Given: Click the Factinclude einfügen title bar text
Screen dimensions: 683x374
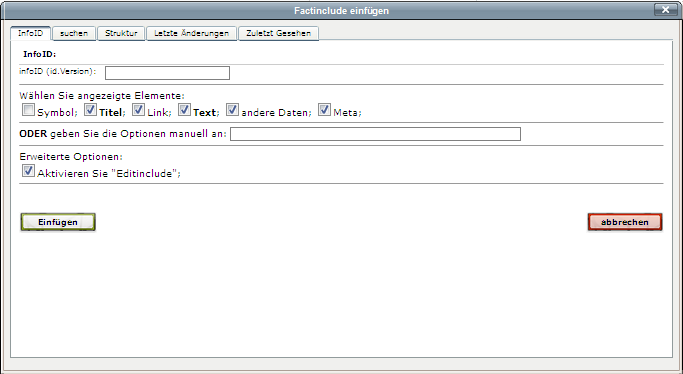Looking at the screenshot, I should 342,10.
